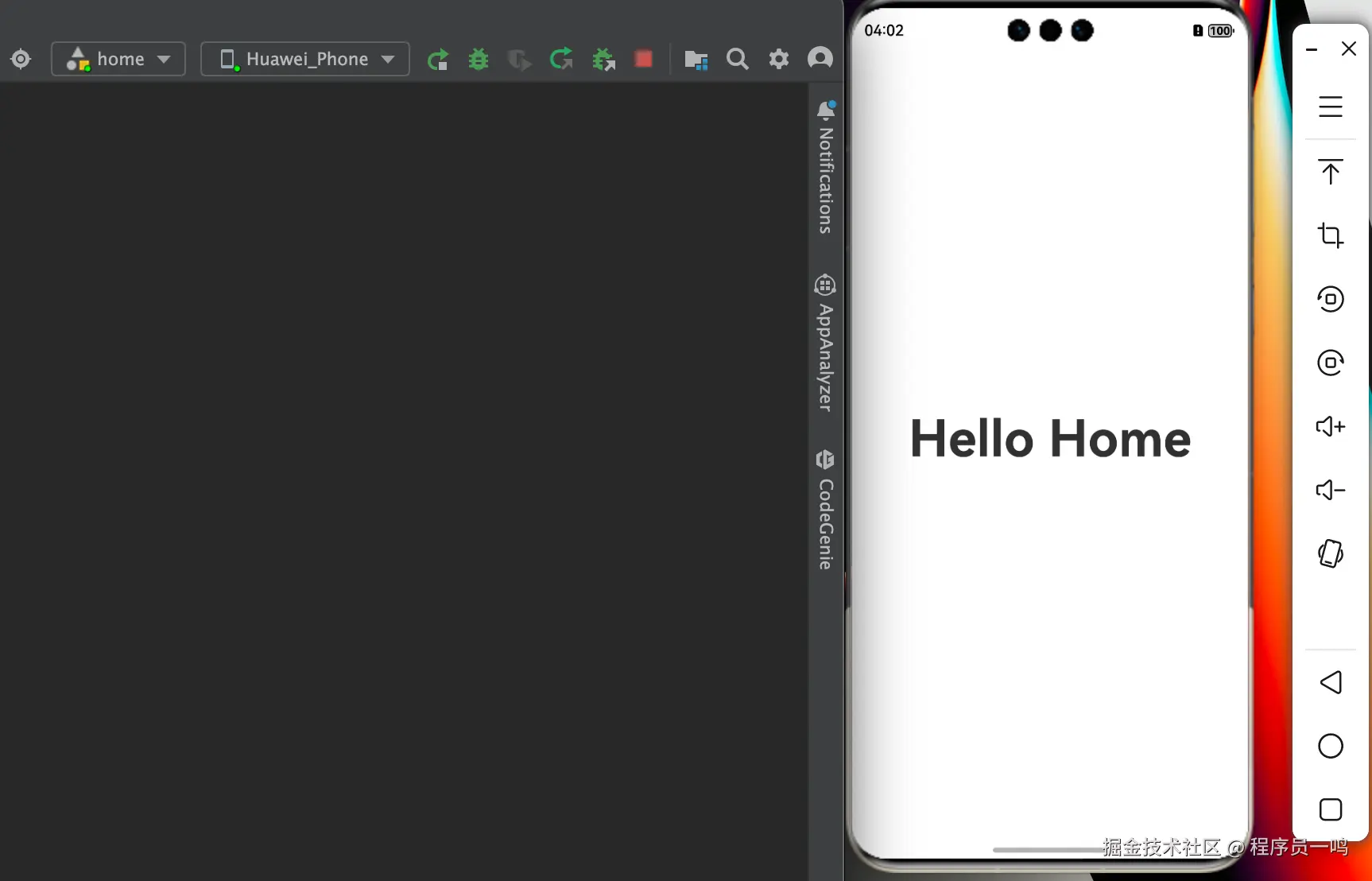Tap emulator recent apps square button

pyautogui.click(x=1331, y=809)
